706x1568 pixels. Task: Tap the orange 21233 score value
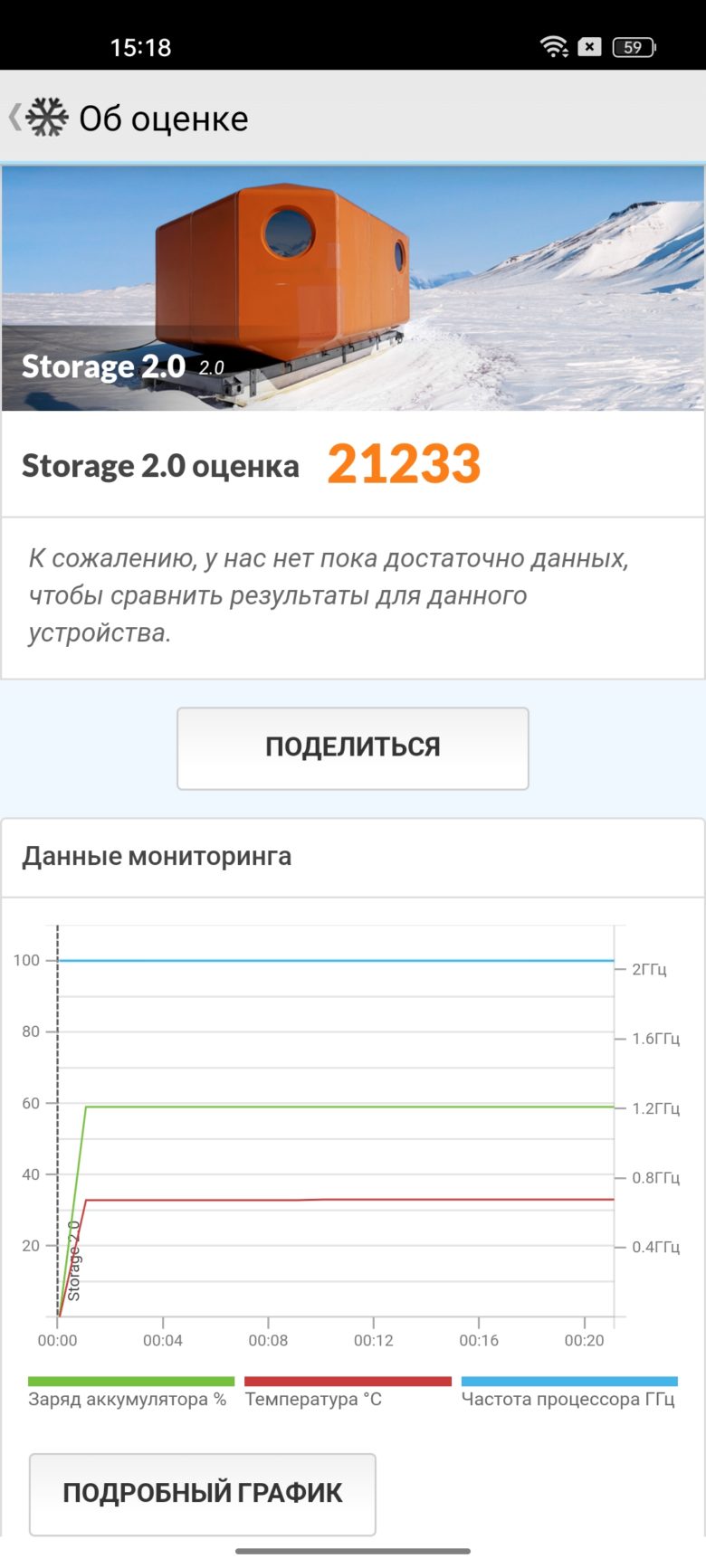[404, 464]
